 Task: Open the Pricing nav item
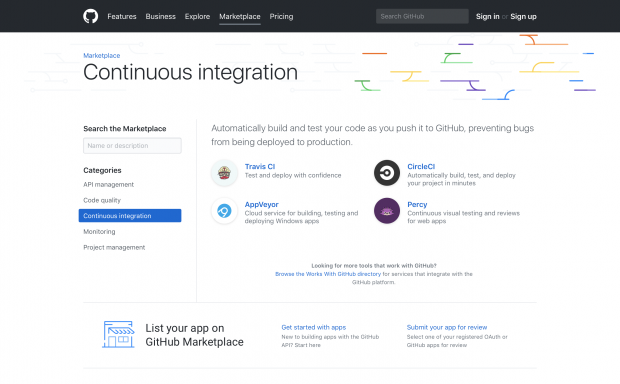281,16
